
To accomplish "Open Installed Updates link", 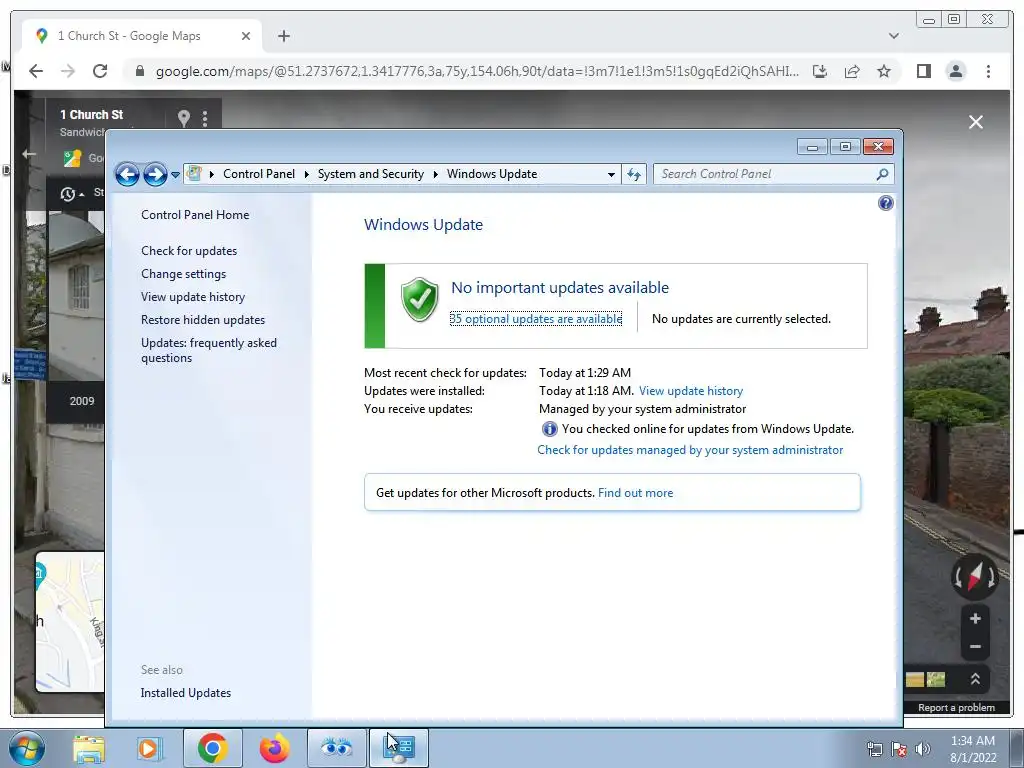I will tap(186, 693).
